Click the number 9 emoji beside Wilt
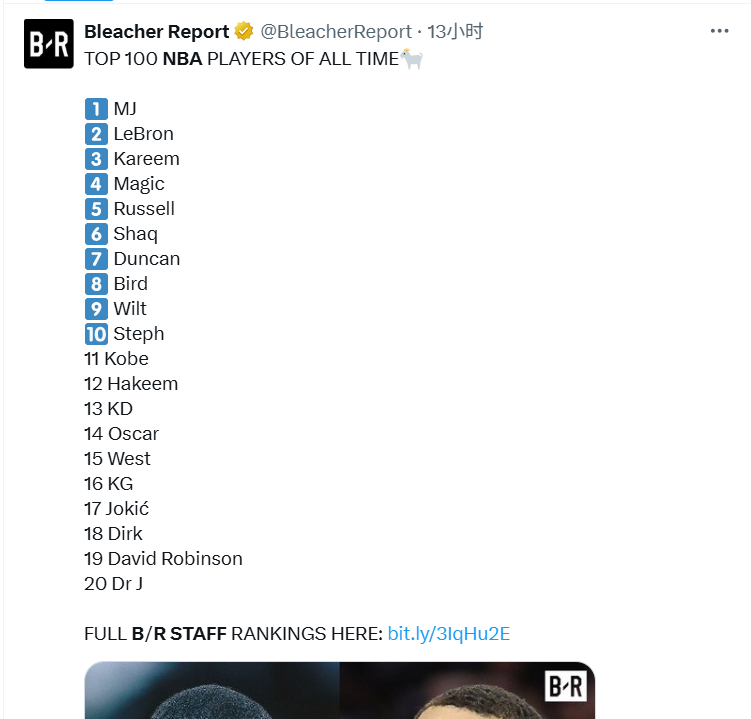 (x=96, y=309)
